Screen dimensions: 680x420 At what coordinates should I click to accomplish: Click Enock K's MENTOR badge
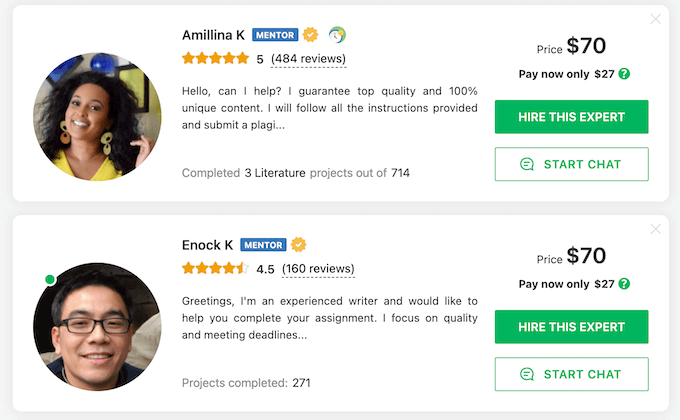263,245
